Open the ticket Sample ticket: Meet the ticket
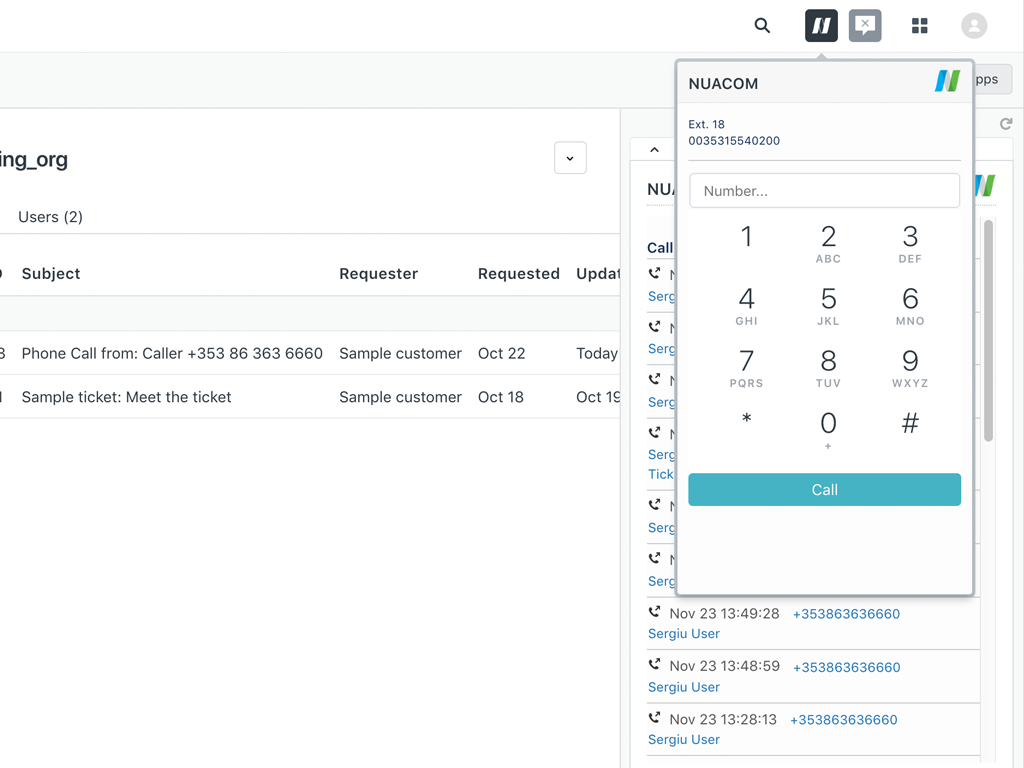The height and width of the screenshot is (768, 1024). tap(126, 397)
